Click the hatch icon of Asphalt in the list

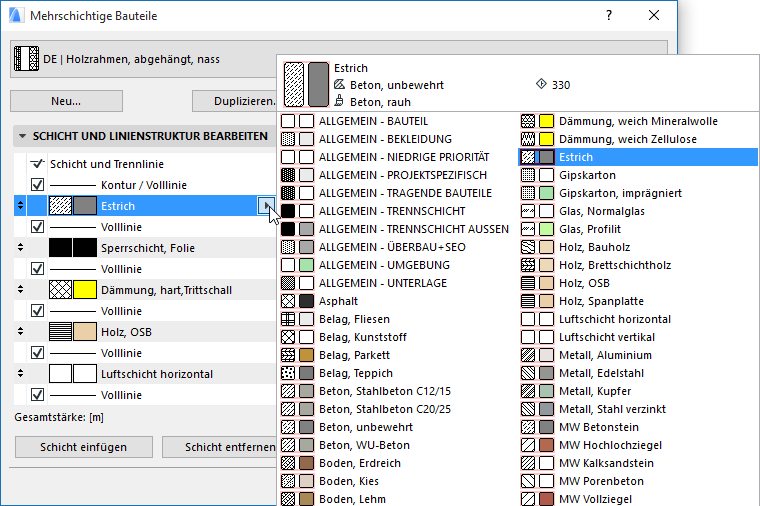pyautogui.click(x=288, y=301)
